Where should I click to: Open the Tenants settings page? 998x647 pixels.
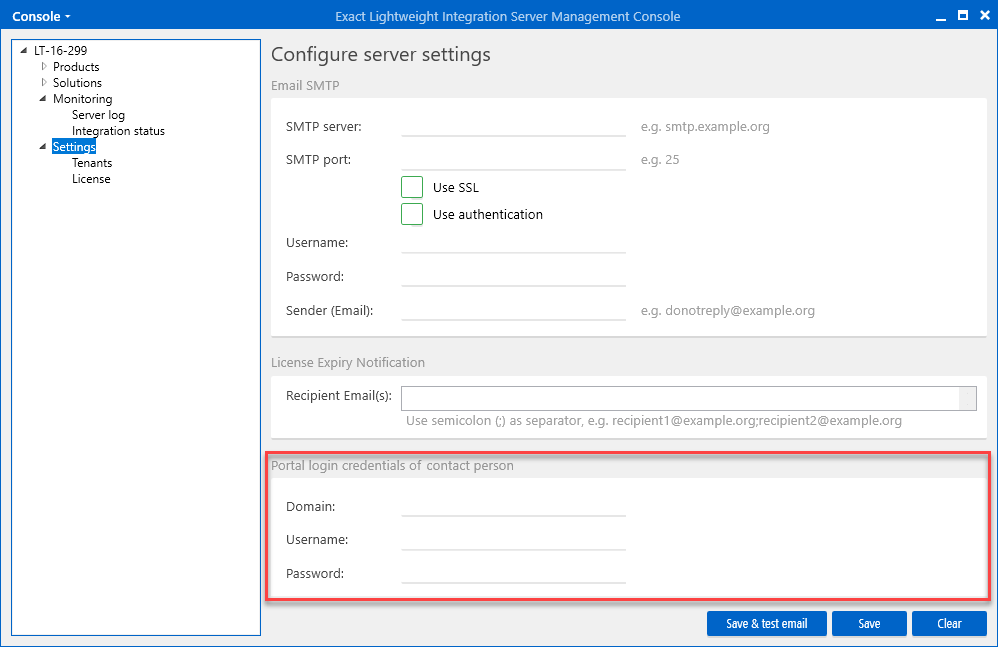(92, 163)
